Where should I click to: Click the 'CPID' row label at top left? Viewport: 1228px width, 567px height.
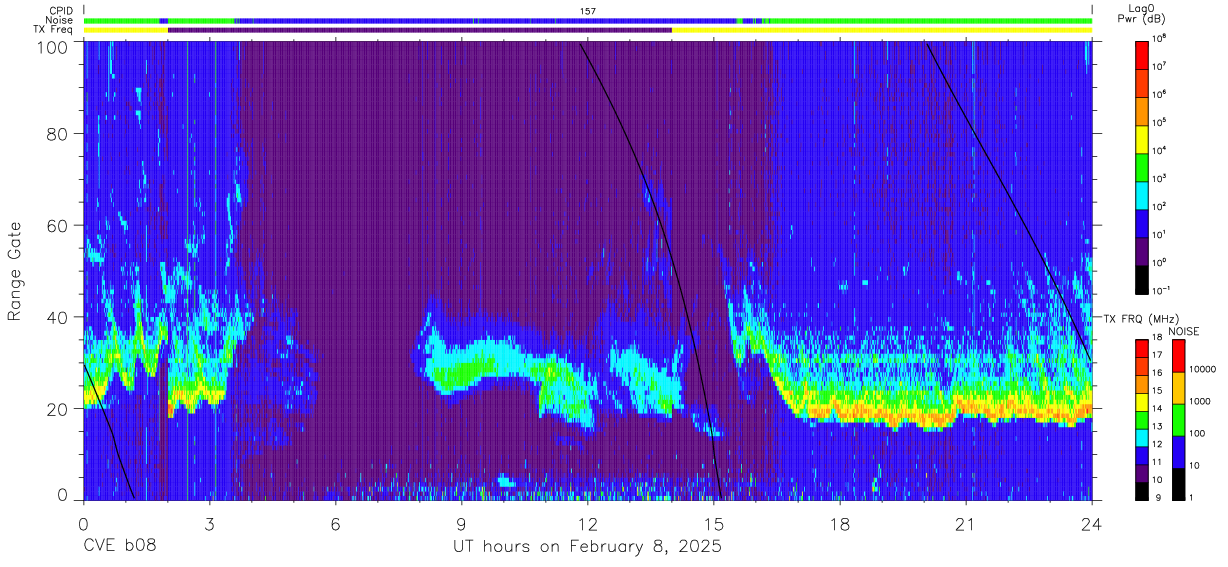tap(62, 11)
